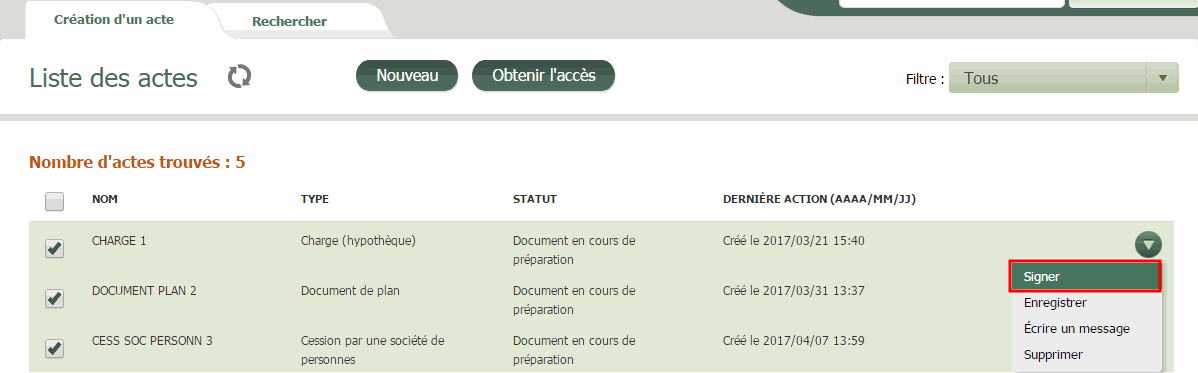Click Créé le 2017/03/31 13:37 date
The width and height of the screenshot is (1198, 373).
tap(794, 290)
